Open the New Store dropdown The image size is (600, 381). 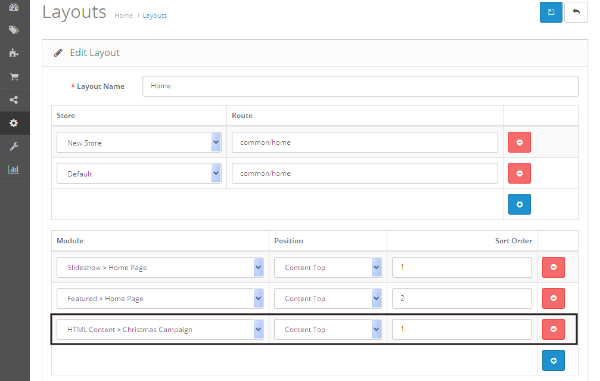(x=139, y=143)
